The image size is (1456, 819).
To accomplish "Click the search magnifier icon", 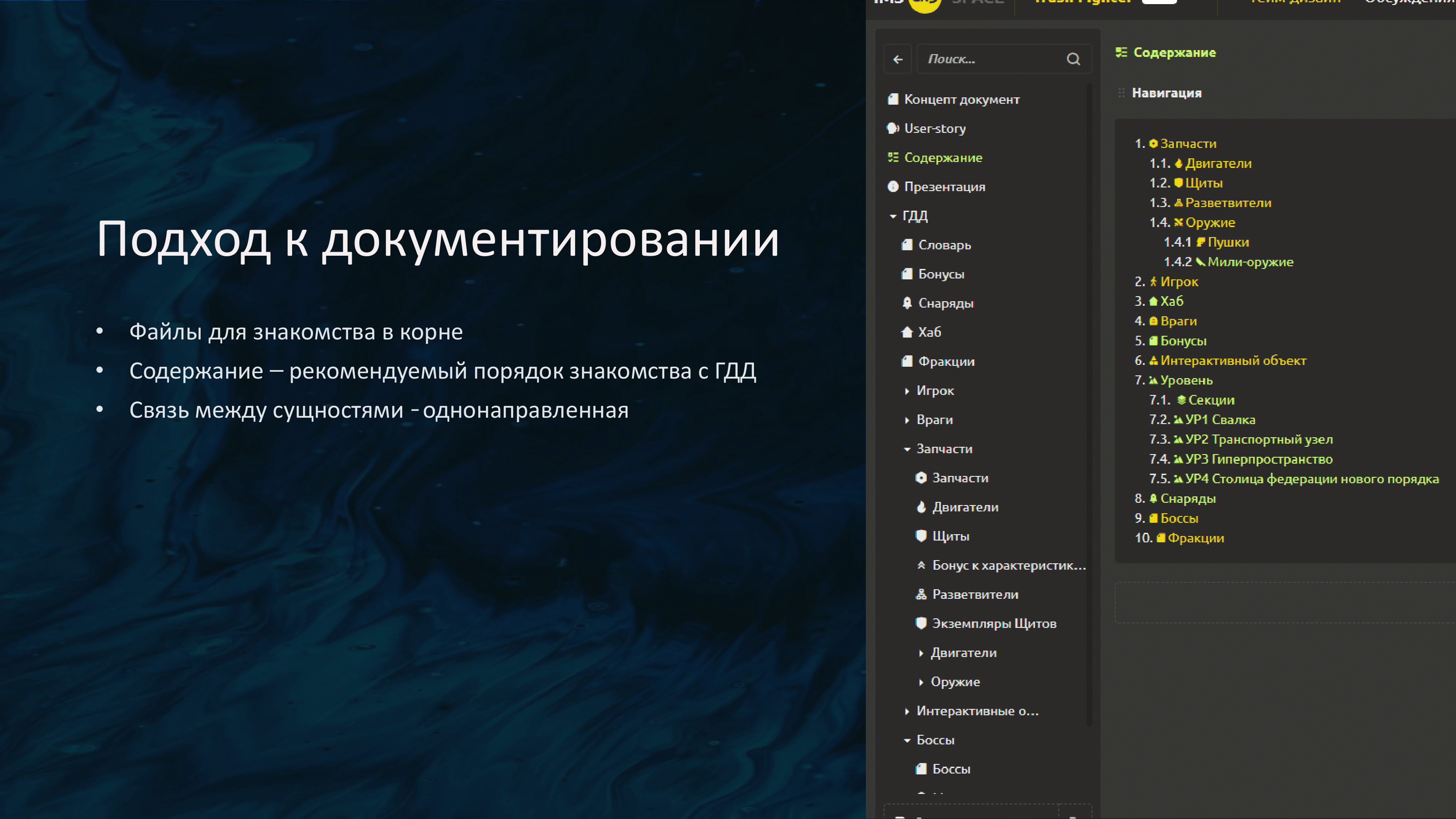I will coord(1073,59).
